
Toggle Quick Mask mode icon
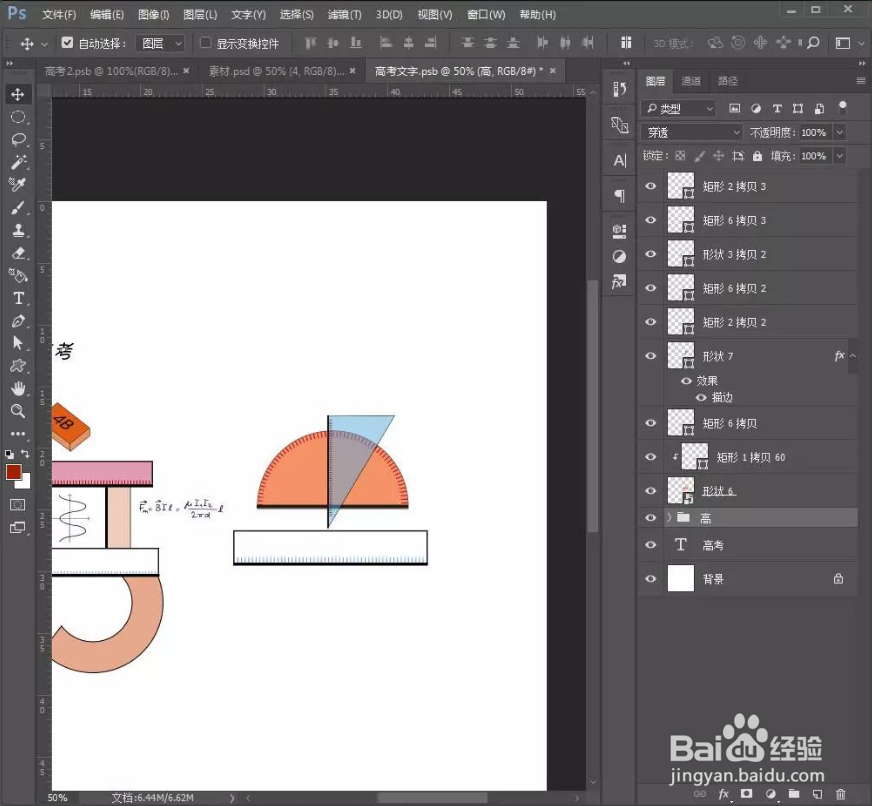pos(18,505)
